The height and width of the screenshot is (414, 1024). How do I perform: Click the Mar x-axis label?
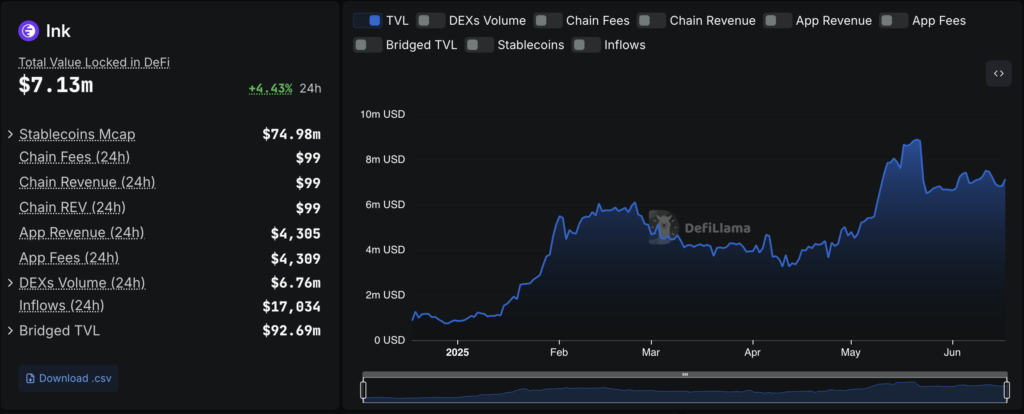pyautogui.click(x=651, y=352)
